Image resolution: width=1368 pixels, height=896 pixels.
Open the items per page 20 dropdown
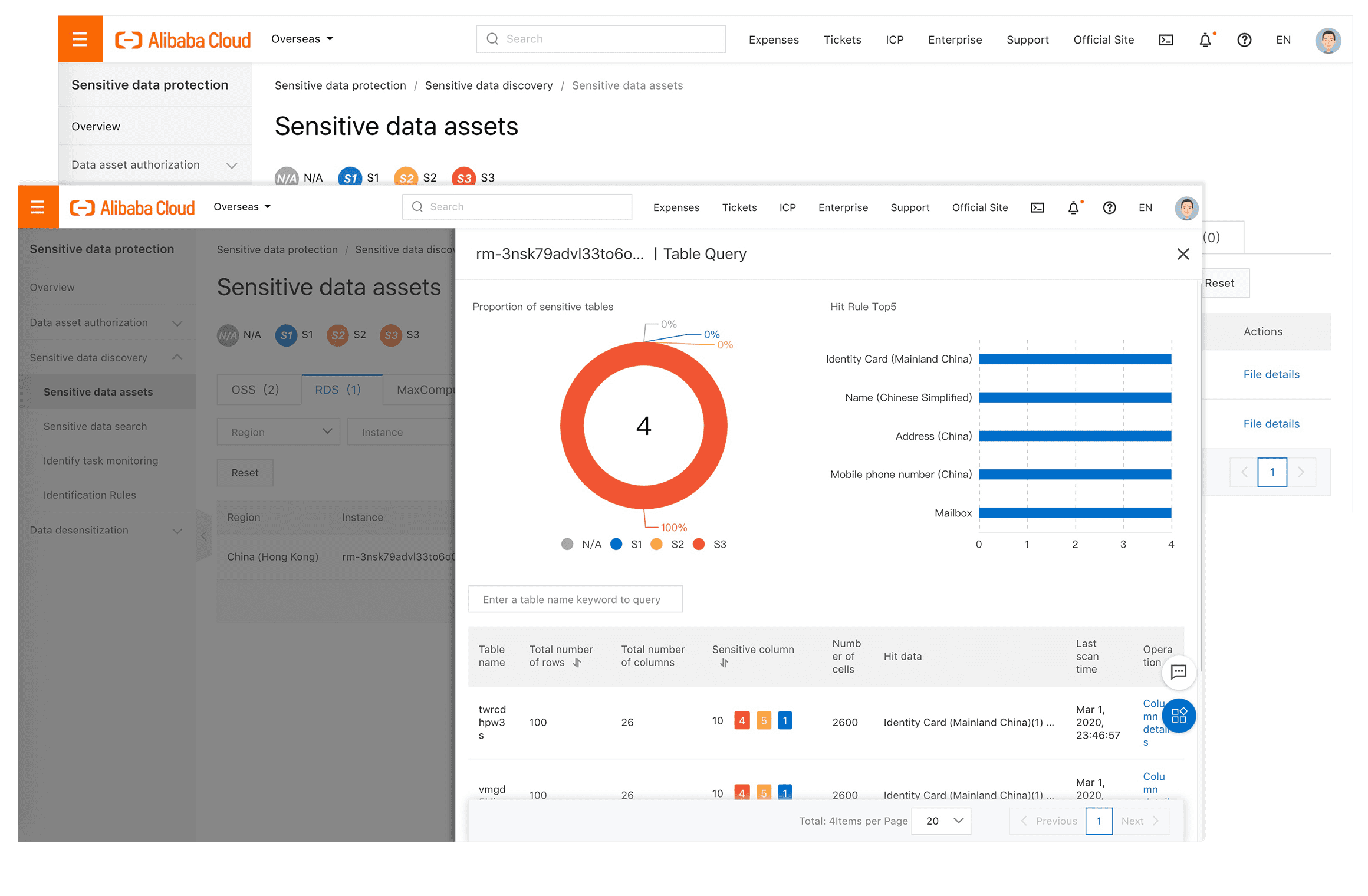(941, 821)
